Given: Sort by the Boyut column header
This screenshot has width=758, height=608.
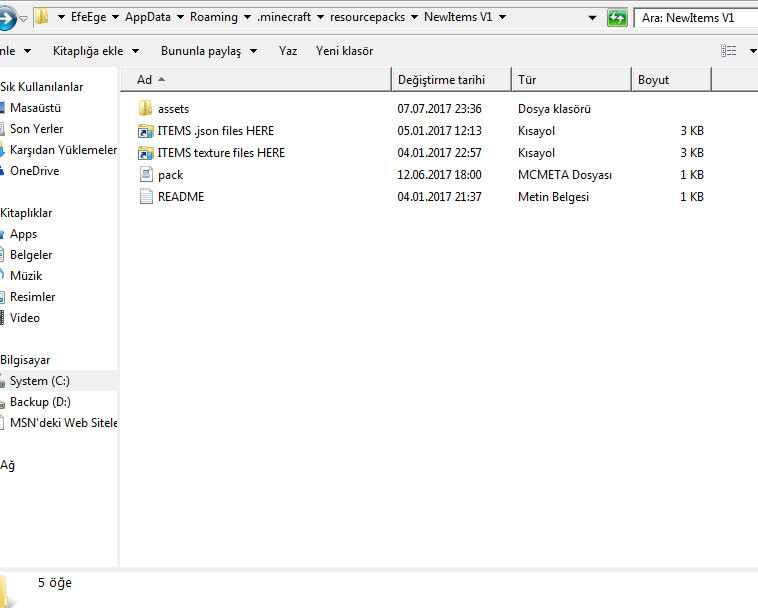Looking at the screenshot, I should tap(671, 80).
